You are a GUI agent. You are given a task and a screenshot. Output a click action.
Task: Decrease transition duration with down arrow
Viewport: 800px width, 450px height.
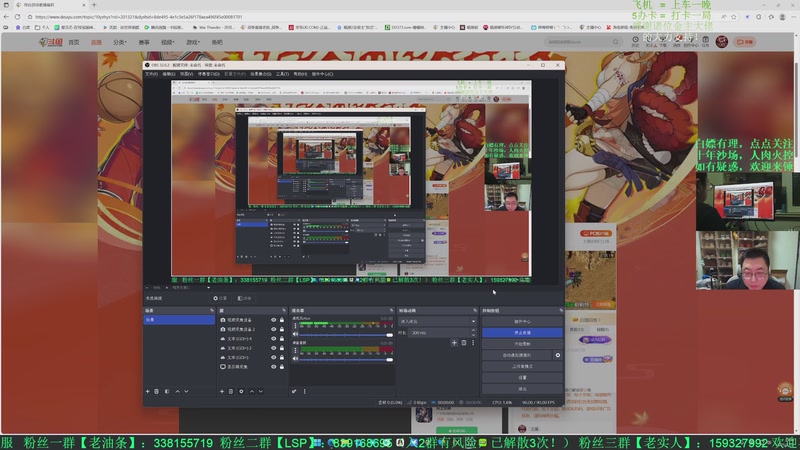pos(473,335)
